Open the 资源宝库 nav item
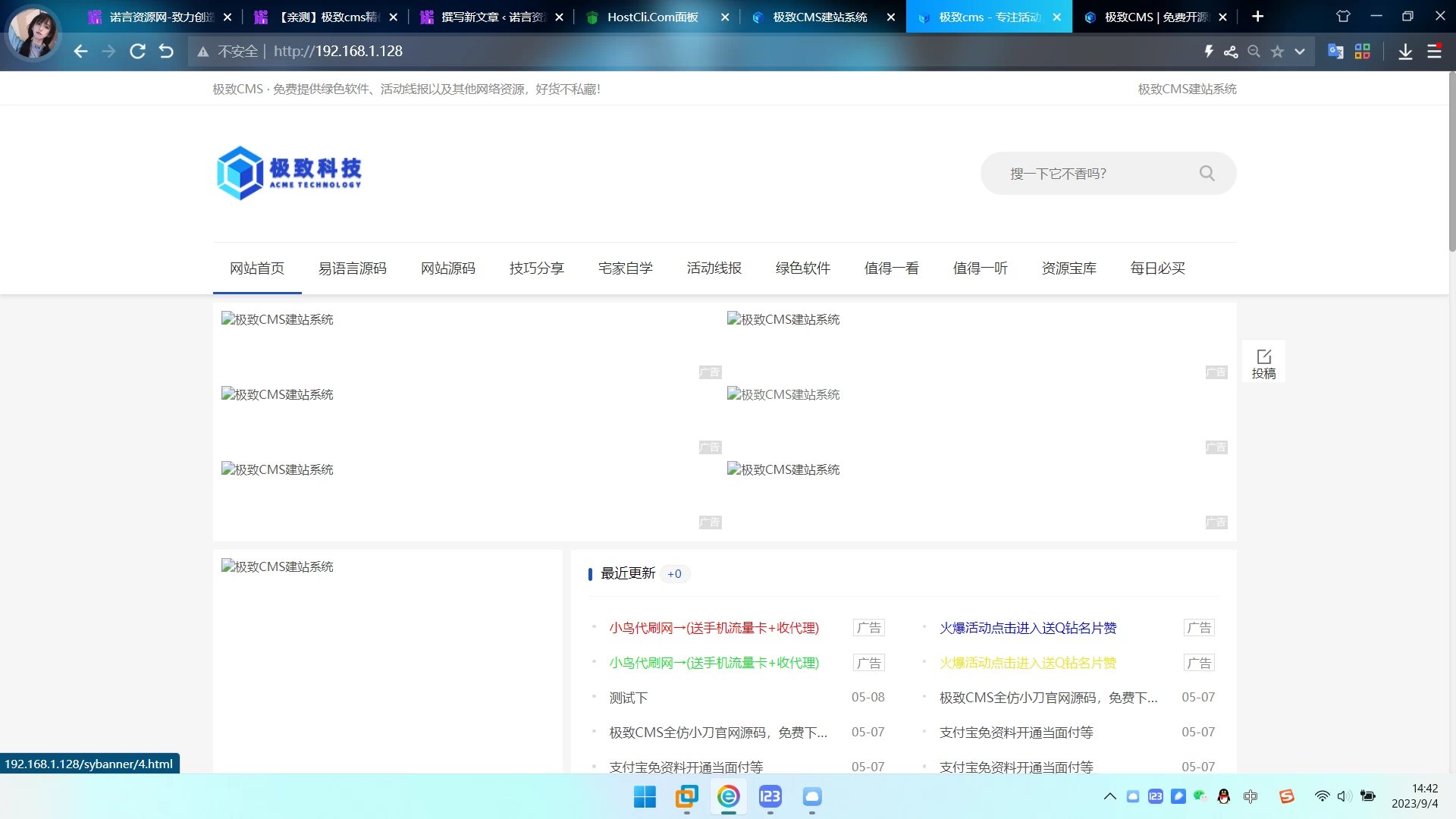Viewport: 1456px width, 819px height. pyautogui.click(x=1069, y=268)
